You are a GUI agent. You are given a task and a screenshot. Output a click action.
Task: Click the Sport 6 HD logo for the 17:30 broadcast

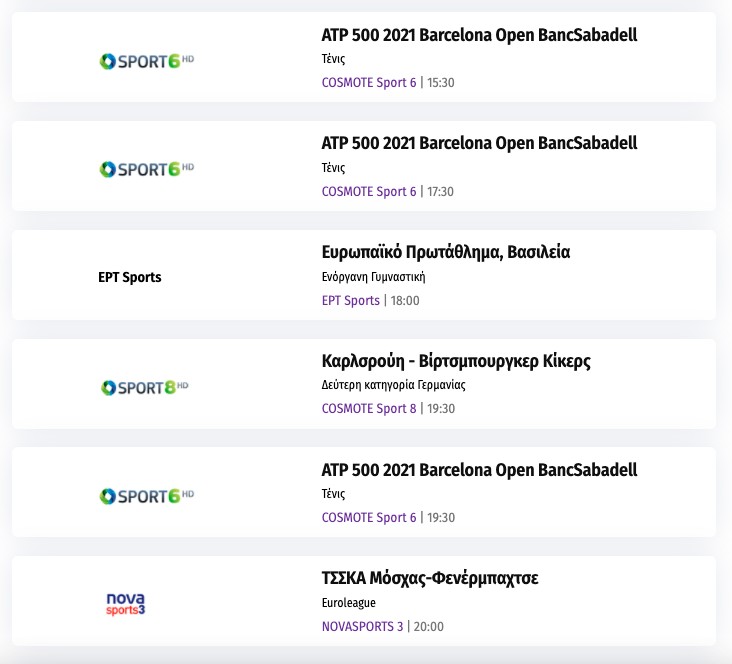(146, 169)
